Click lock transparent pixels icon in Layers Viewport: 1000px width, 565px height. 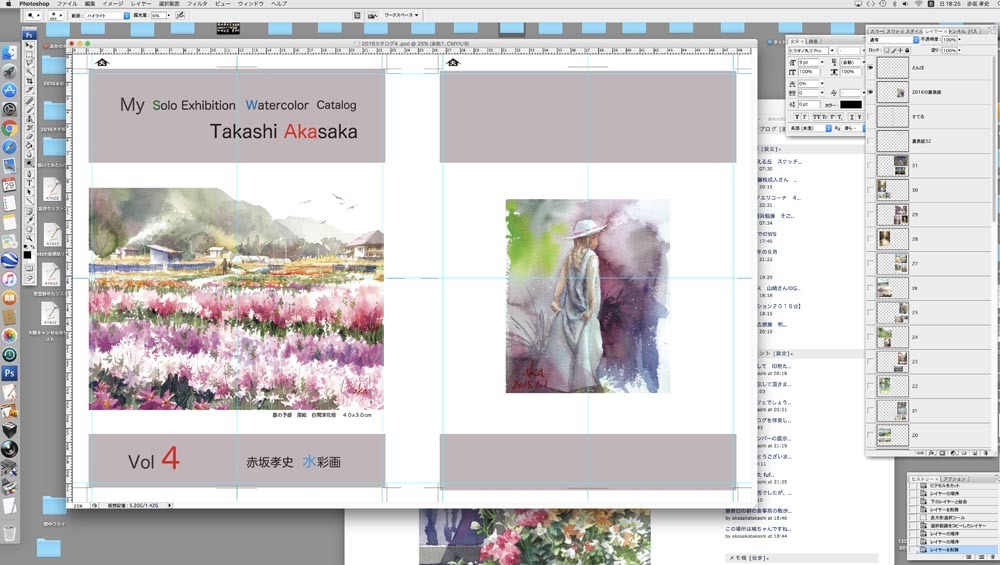886,50
